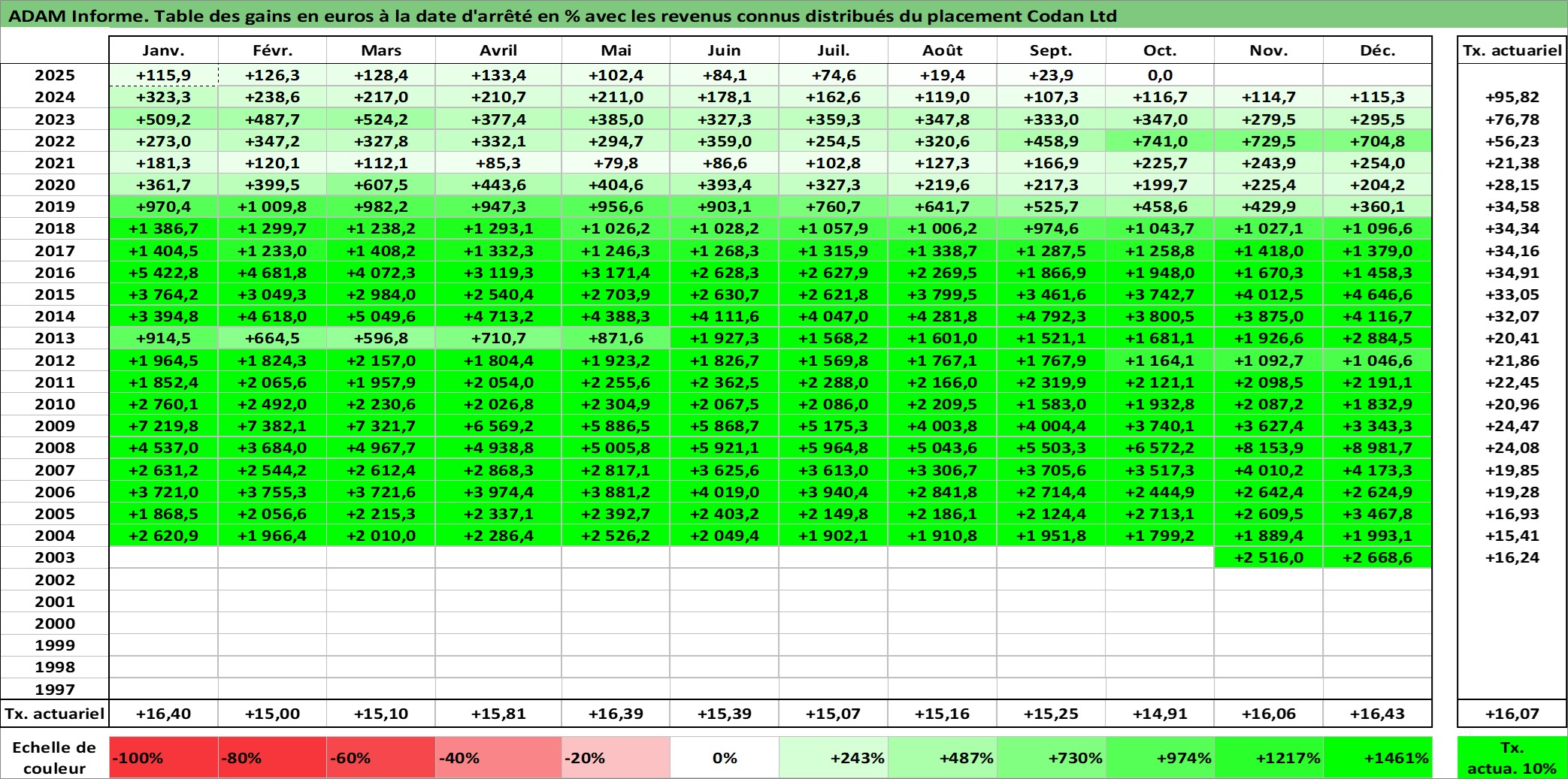Click cell +970,4 for January 2019

click(x=164, y=207)
